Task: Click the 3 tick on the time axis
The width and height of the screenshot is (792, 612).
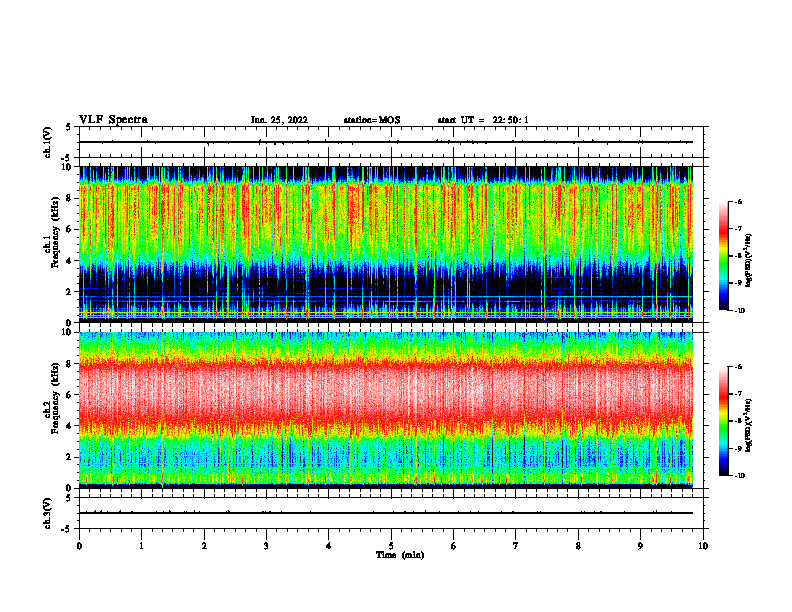Action: [266, 546]
